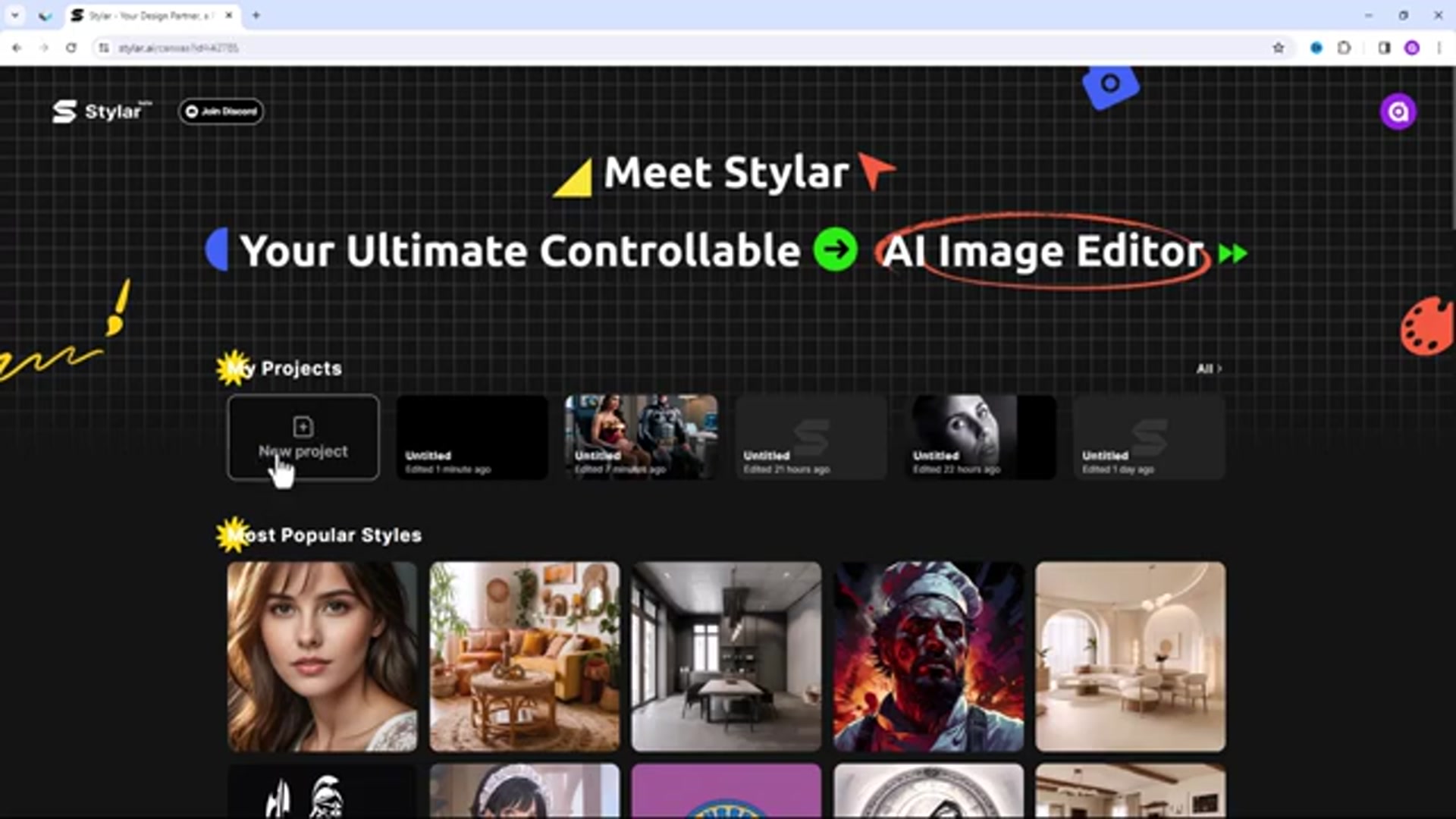View All projects link
The height and width of the screenshot is (819, 1456).
coord(1209,369)
